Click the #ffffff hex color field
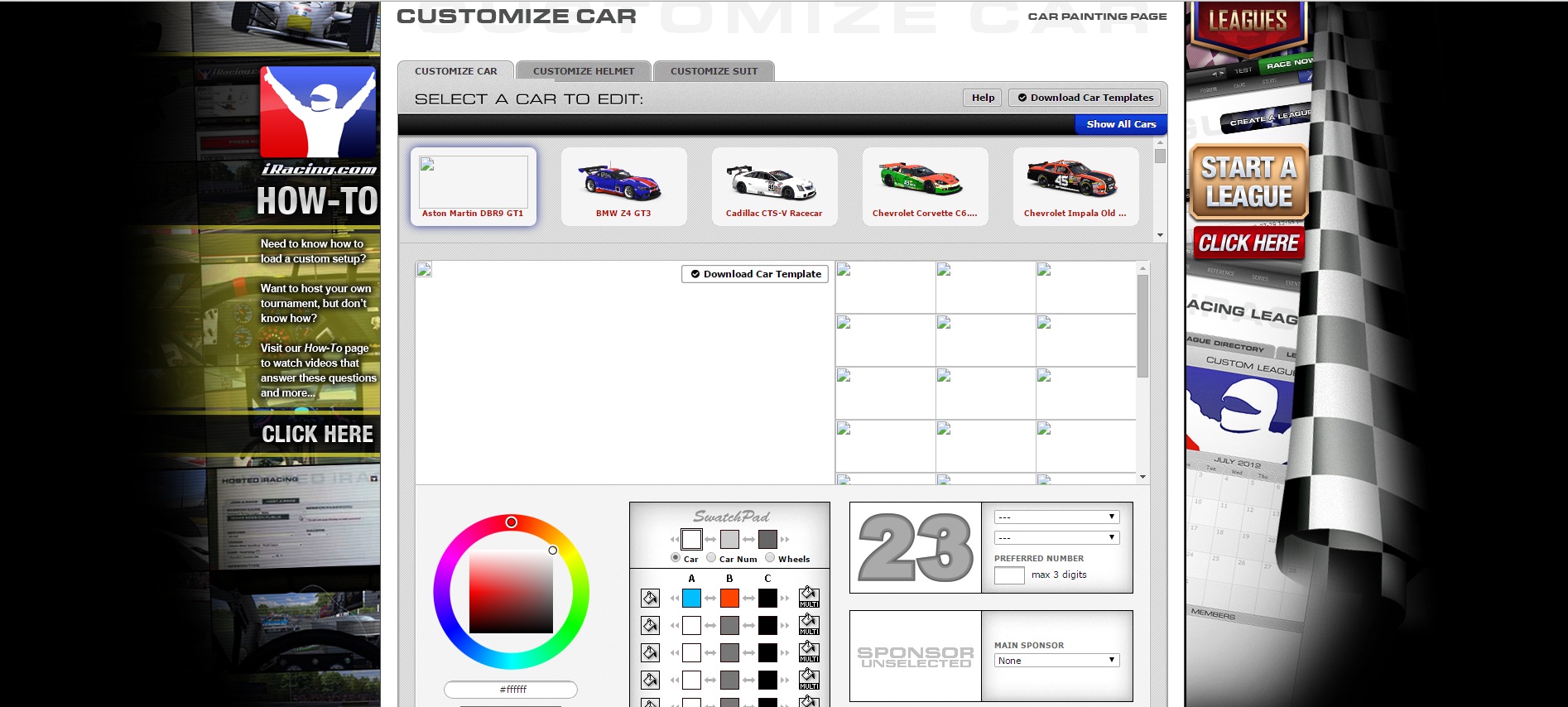 511,690
